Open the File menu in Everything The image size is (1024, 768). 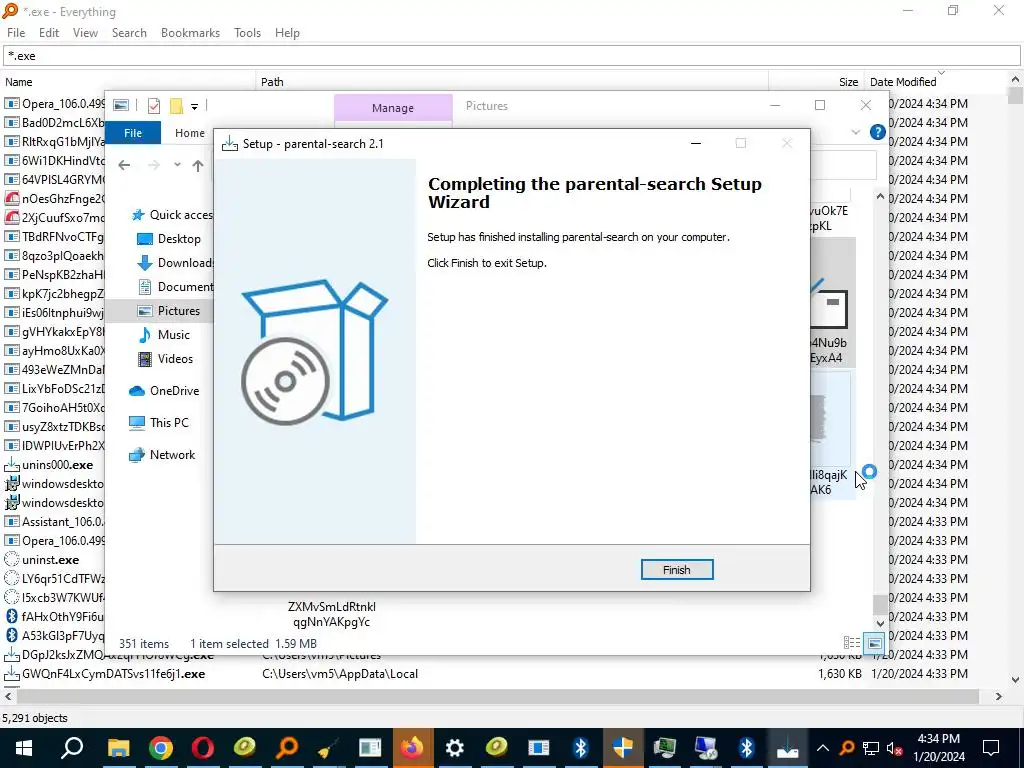click(16, 33)
